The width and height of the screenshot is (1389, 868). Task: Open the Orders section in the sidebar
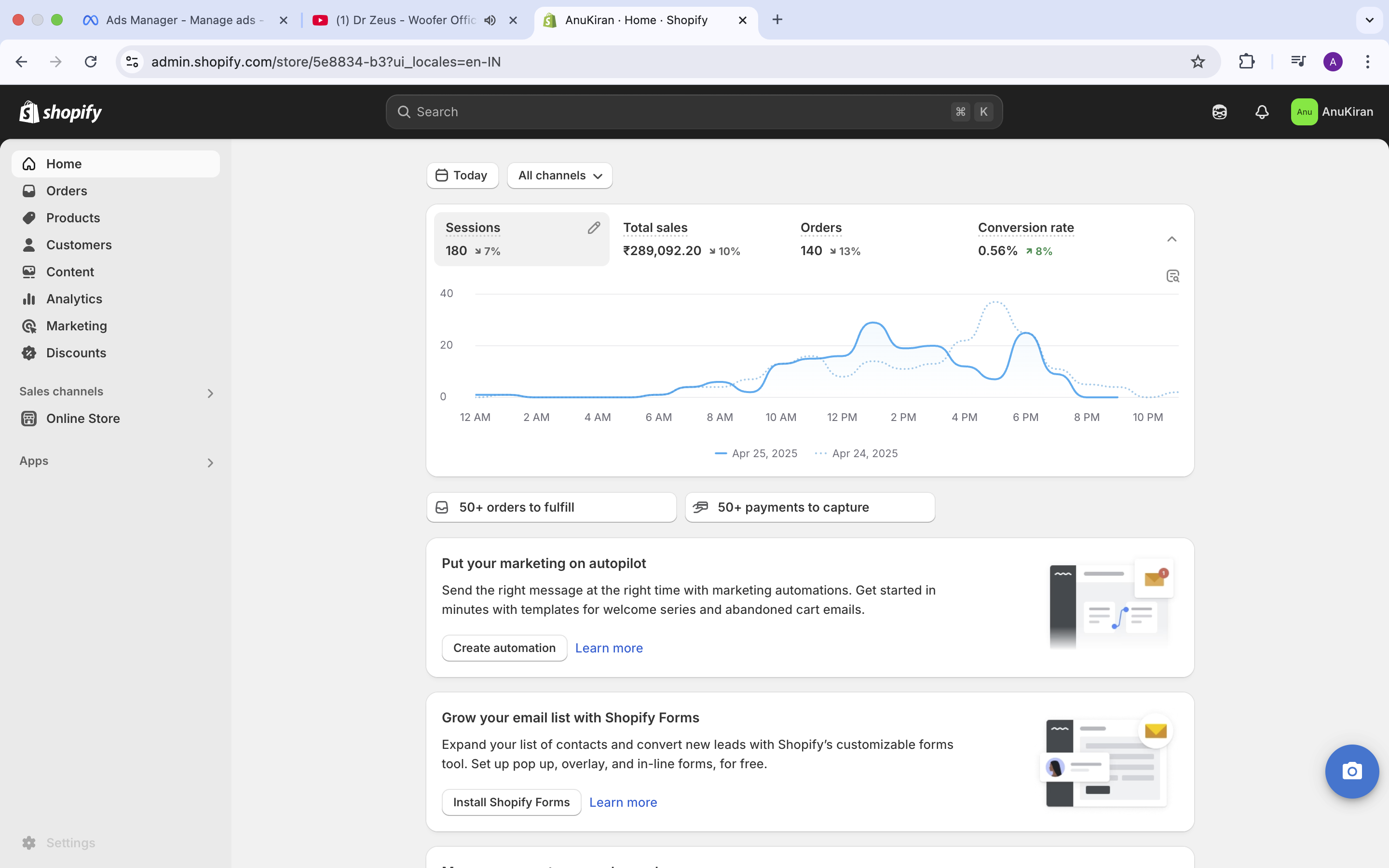pos(67,190)
